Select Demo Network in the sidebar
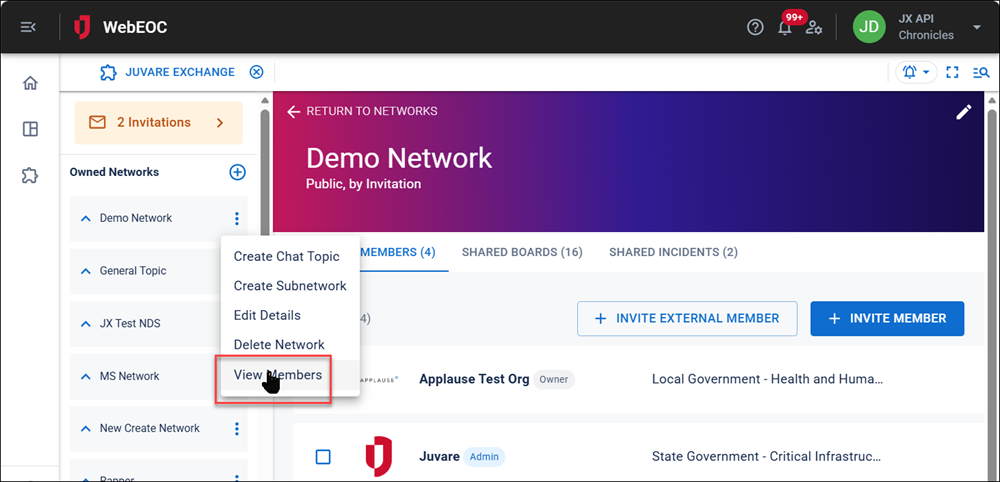The width and height of the screenshot is (1000, 482). (136, 218)
